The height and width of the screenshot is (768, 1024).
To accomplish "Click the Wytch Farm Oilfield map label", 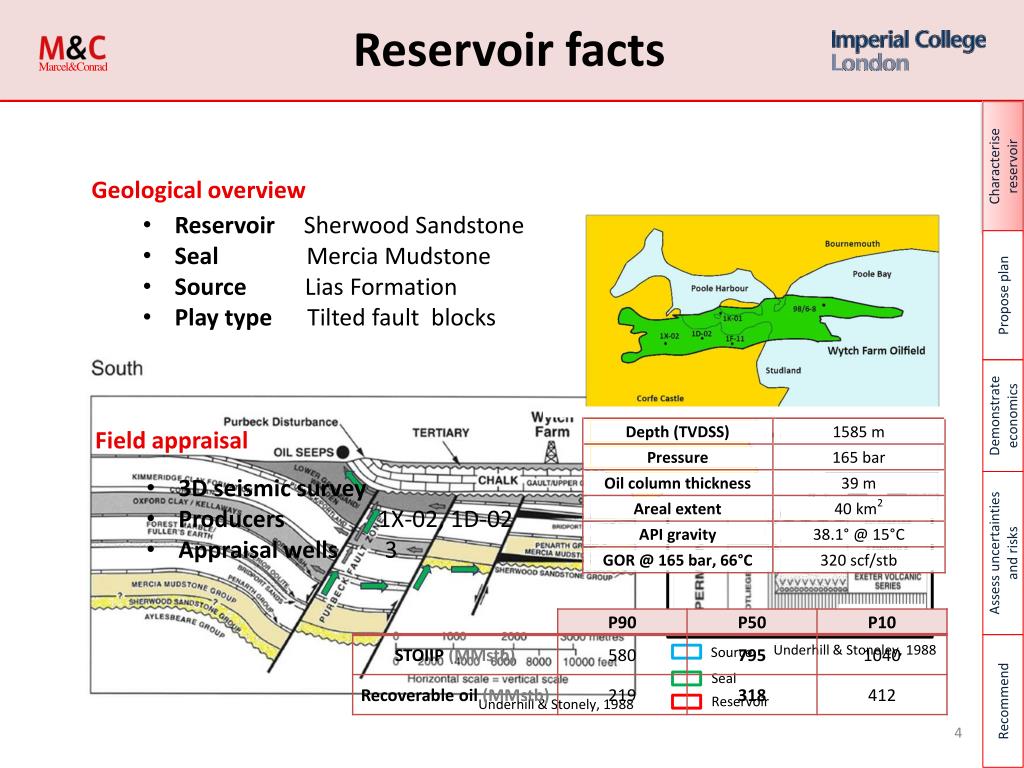I will [876, 351].
